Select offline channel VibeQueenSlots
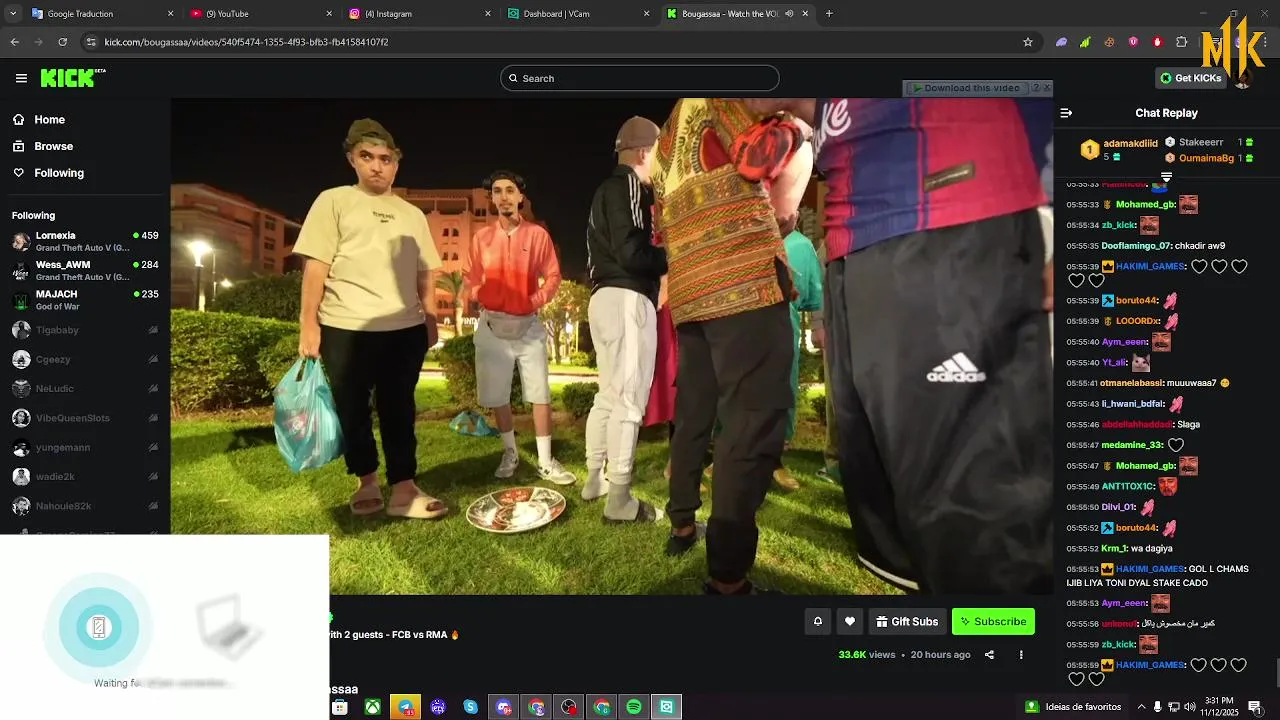This screenshot has width=1280, height=720. click(x=85, y=418)
